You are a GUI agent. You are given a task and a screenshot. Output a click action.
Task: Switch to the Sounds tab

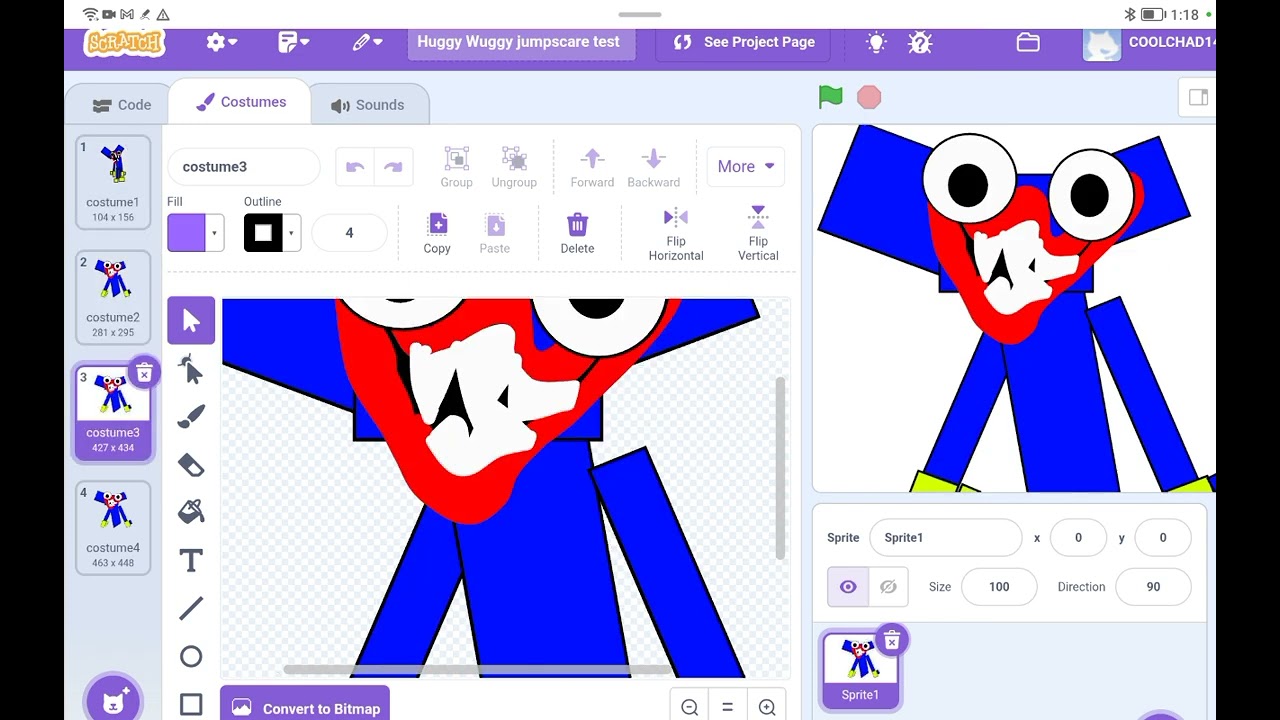368,105
